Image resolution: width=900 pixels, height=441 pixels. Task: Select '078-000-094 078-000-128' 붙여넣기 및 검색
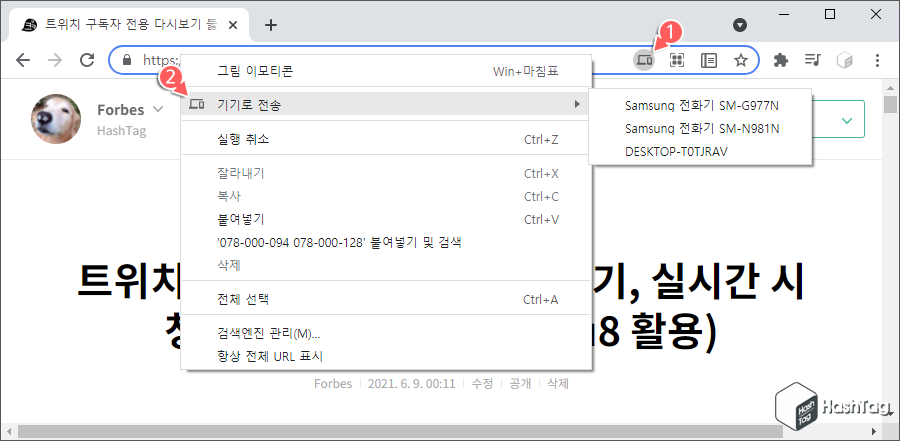(386, 242)
